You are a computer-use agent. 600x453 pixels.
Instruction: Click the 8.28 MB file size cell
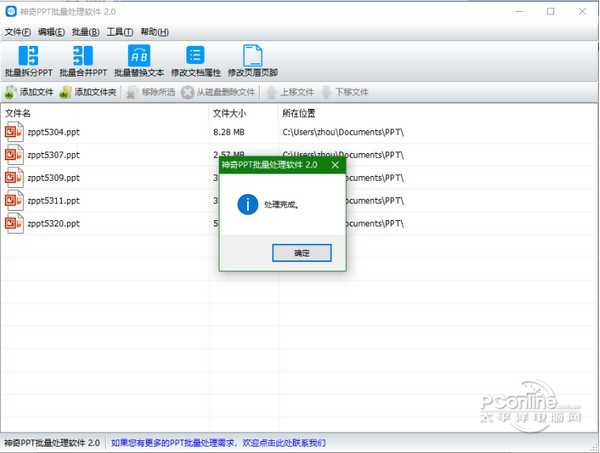tap(229, 132)
